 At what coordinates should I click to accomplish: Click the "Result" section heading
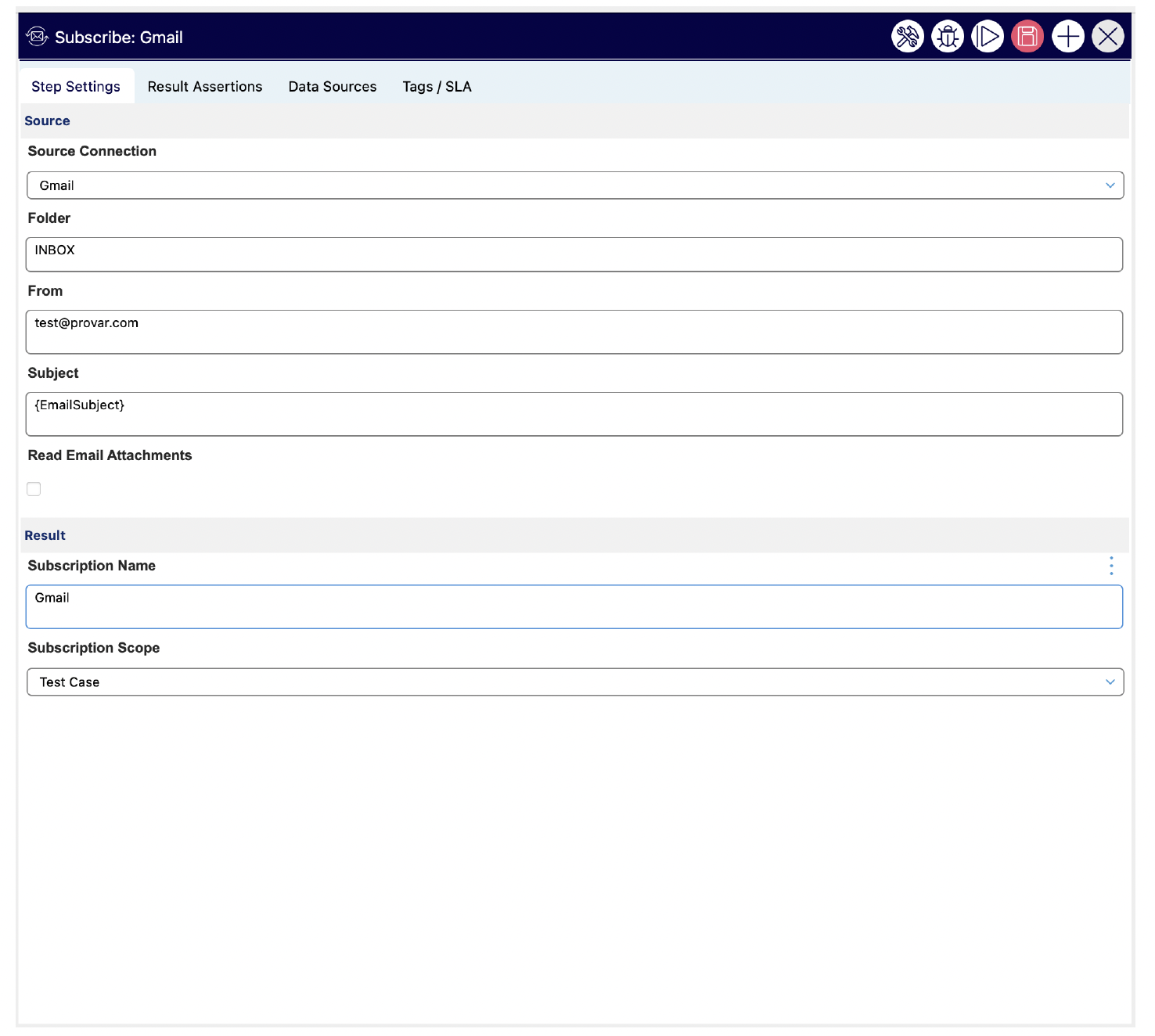pos(45,535)
